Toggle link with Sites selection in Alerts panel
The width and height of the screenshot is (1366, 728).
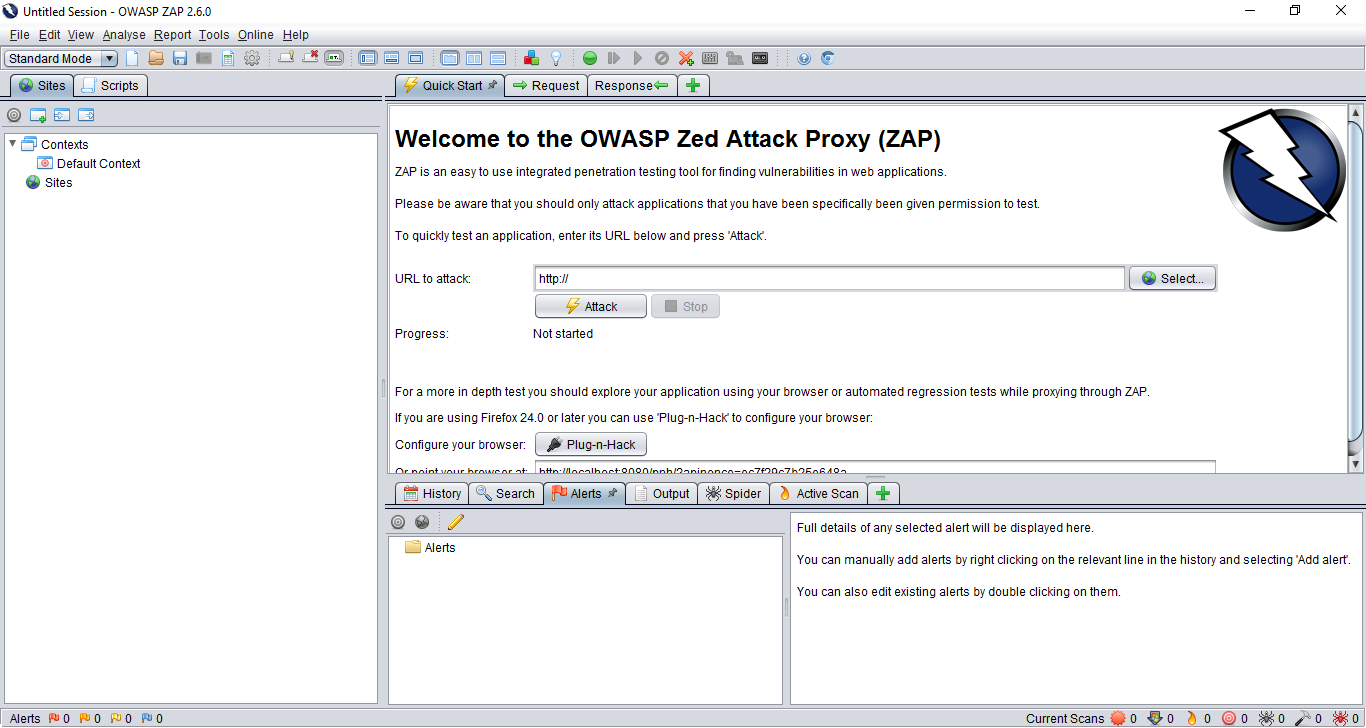[422, 522]
